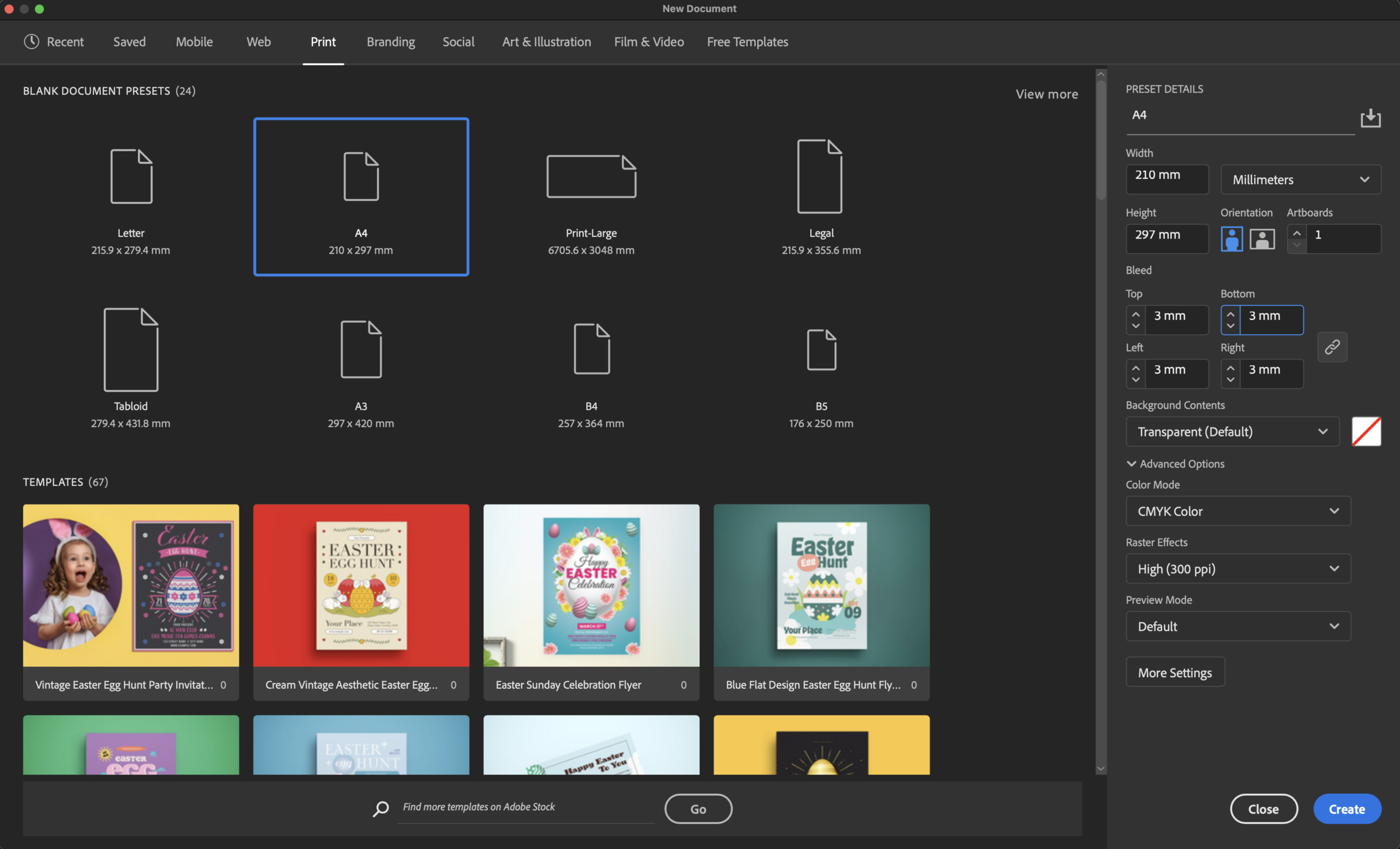The width and height of the screenshot is (1400, 849).
Task: Click the transparent background color swatch
Action: 1367,431
